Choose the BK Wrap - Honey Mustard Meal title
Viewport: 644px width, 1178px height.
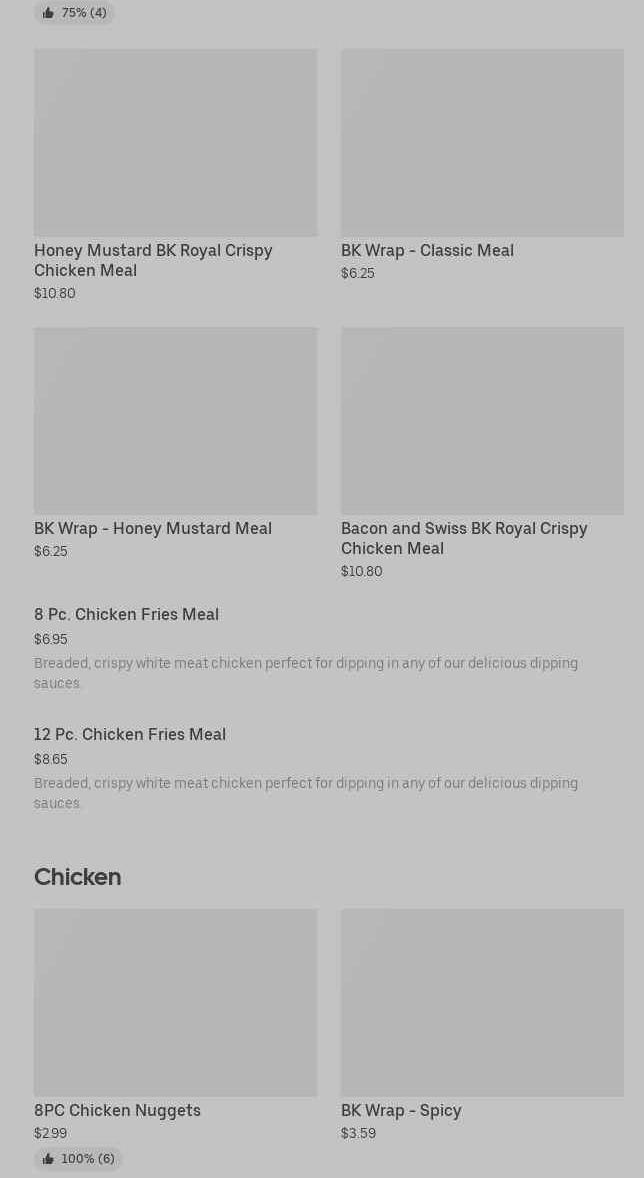click(153, 528)
